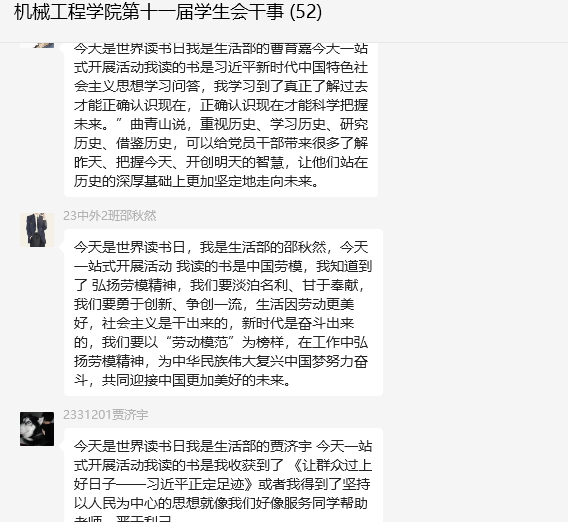Click 贾济宇's message bubble about 世界读书日
568x522 pixels.
(223, 475)
